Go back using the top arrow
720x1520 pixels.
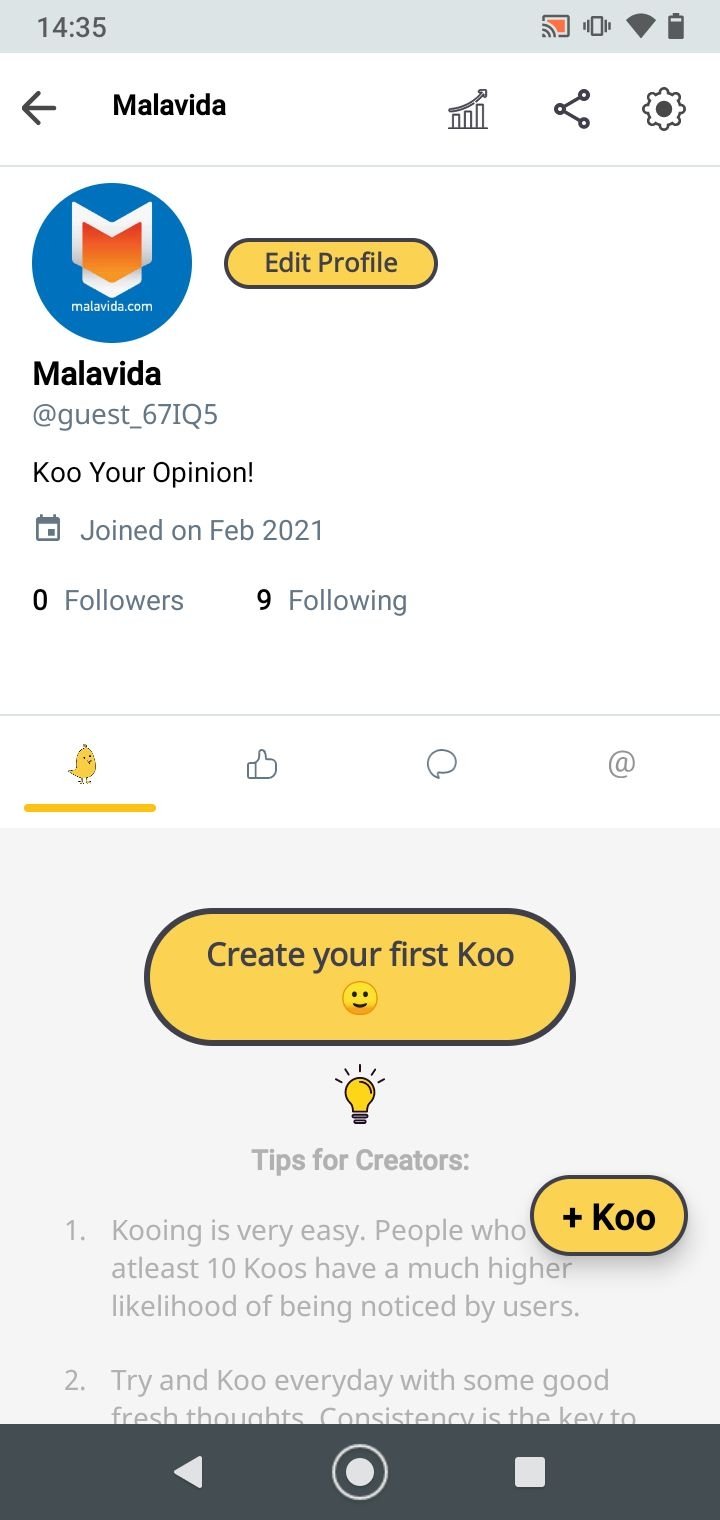point(39,107)
